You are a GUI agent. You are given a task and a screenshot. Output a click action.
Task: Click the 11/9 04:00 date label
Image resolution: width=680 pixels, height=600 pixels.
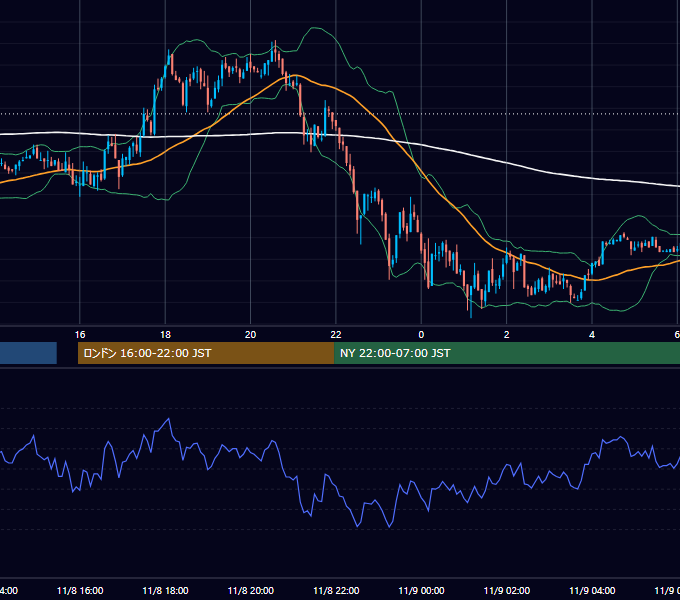[592, 591]
